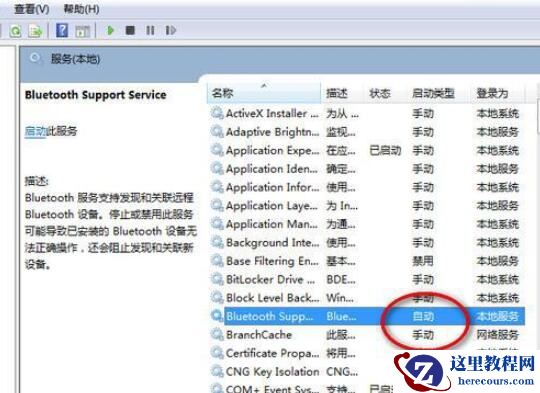Select the Base Filtering Engine row
The height and width of the screenshot is (393, 540).
367,261
